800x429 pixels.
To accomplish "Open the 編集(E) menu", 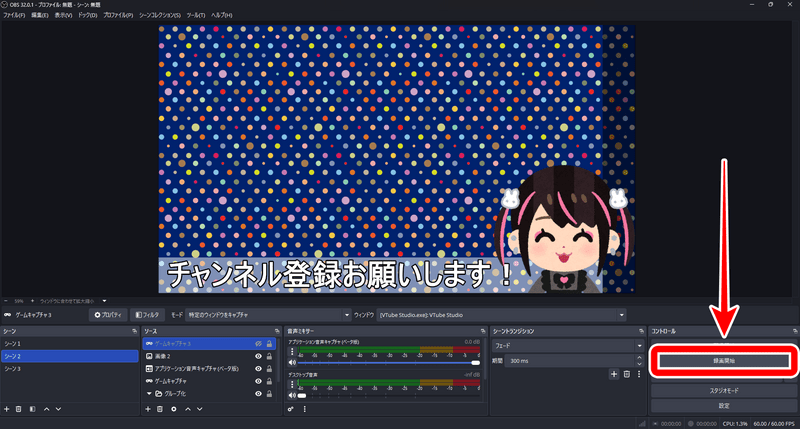I will pos(40,15).
